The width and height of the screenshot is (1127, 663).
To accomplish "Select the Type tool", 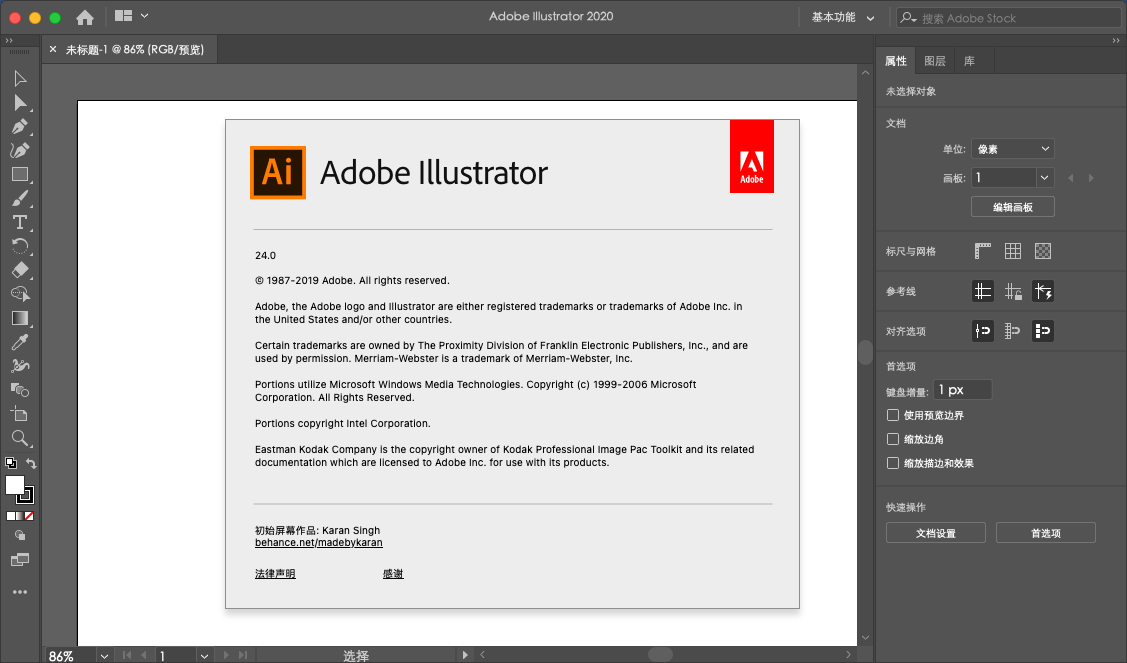I will pos(19,222).
